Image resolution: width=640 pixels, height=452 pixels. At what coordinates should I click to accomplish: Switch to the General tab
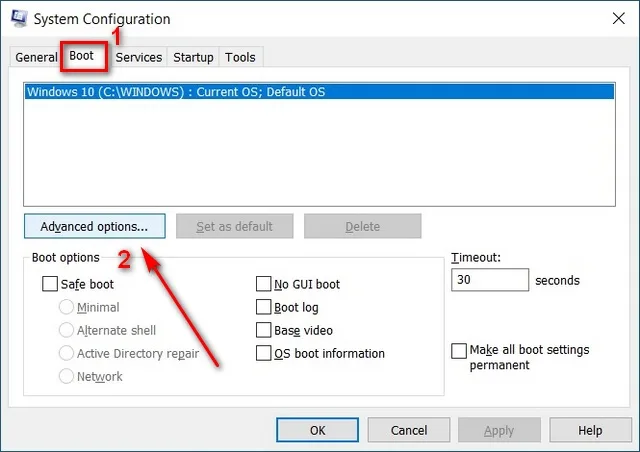(x=36, y=57)
